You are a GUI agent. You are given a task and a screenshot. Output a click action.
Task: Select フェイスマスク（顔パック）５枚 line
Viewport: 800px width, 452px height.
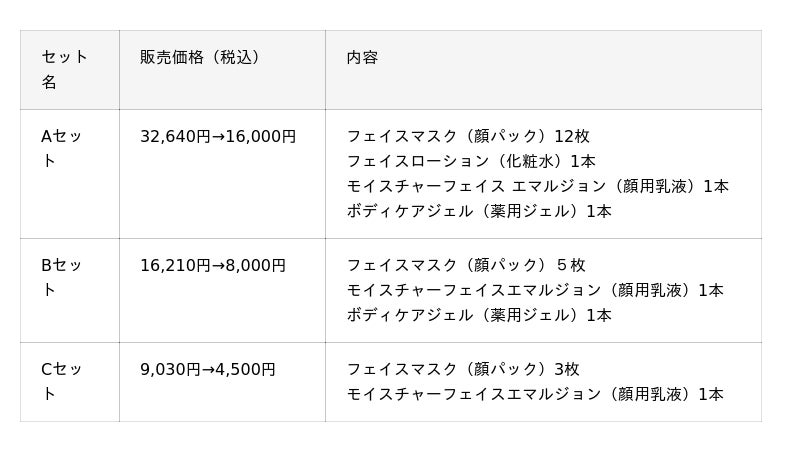coord(466,265)
